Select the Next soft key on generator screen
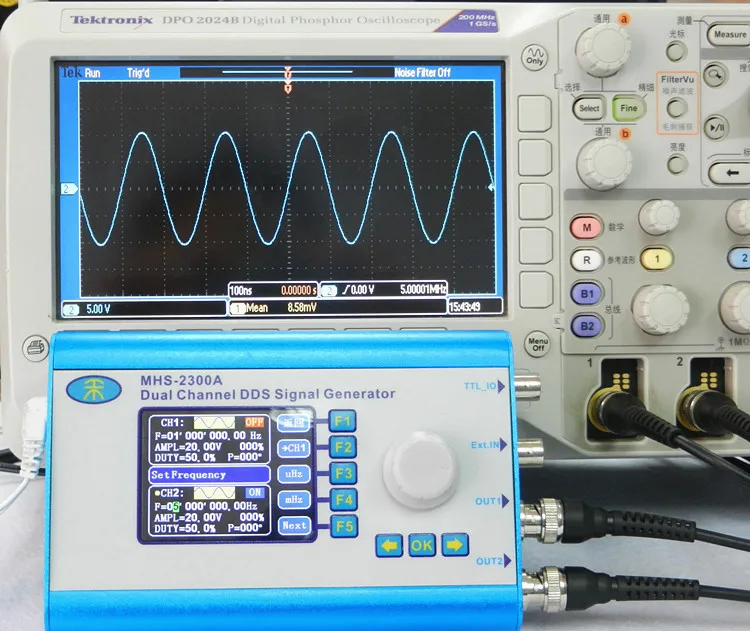 [294, 526]
